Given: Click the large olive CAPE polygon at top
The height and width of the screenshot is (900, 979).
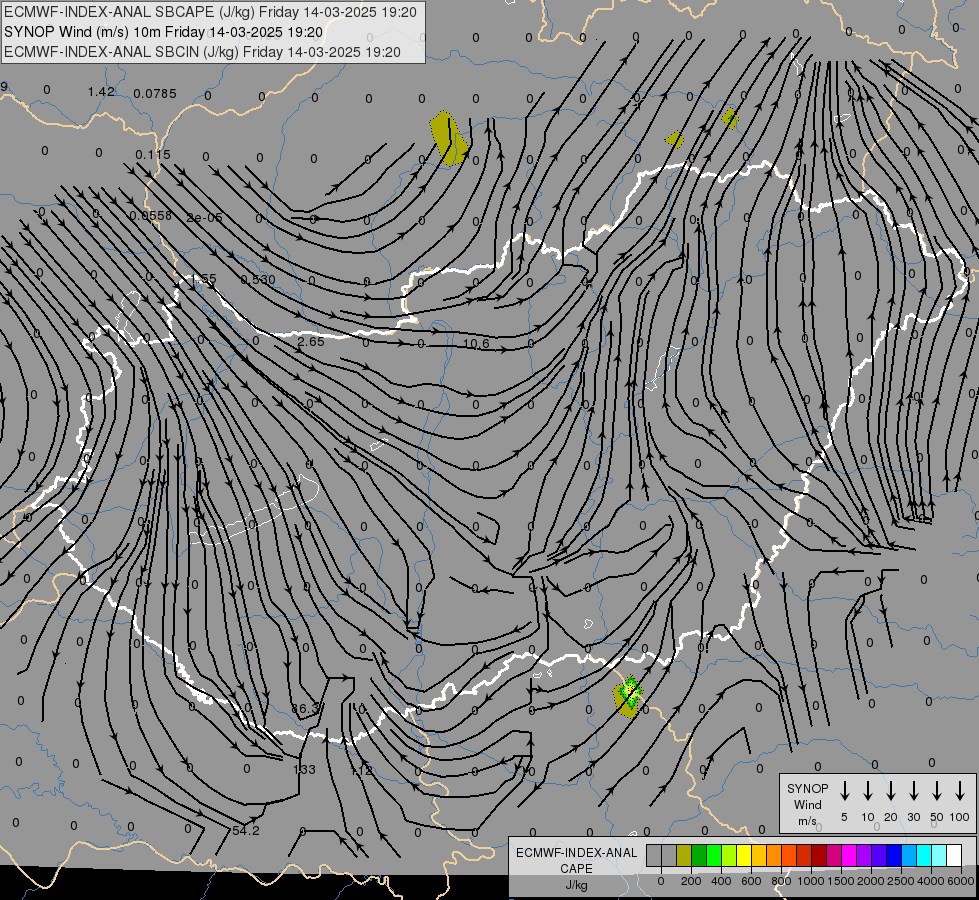Looking at the screenshot, I should [448, 139].
